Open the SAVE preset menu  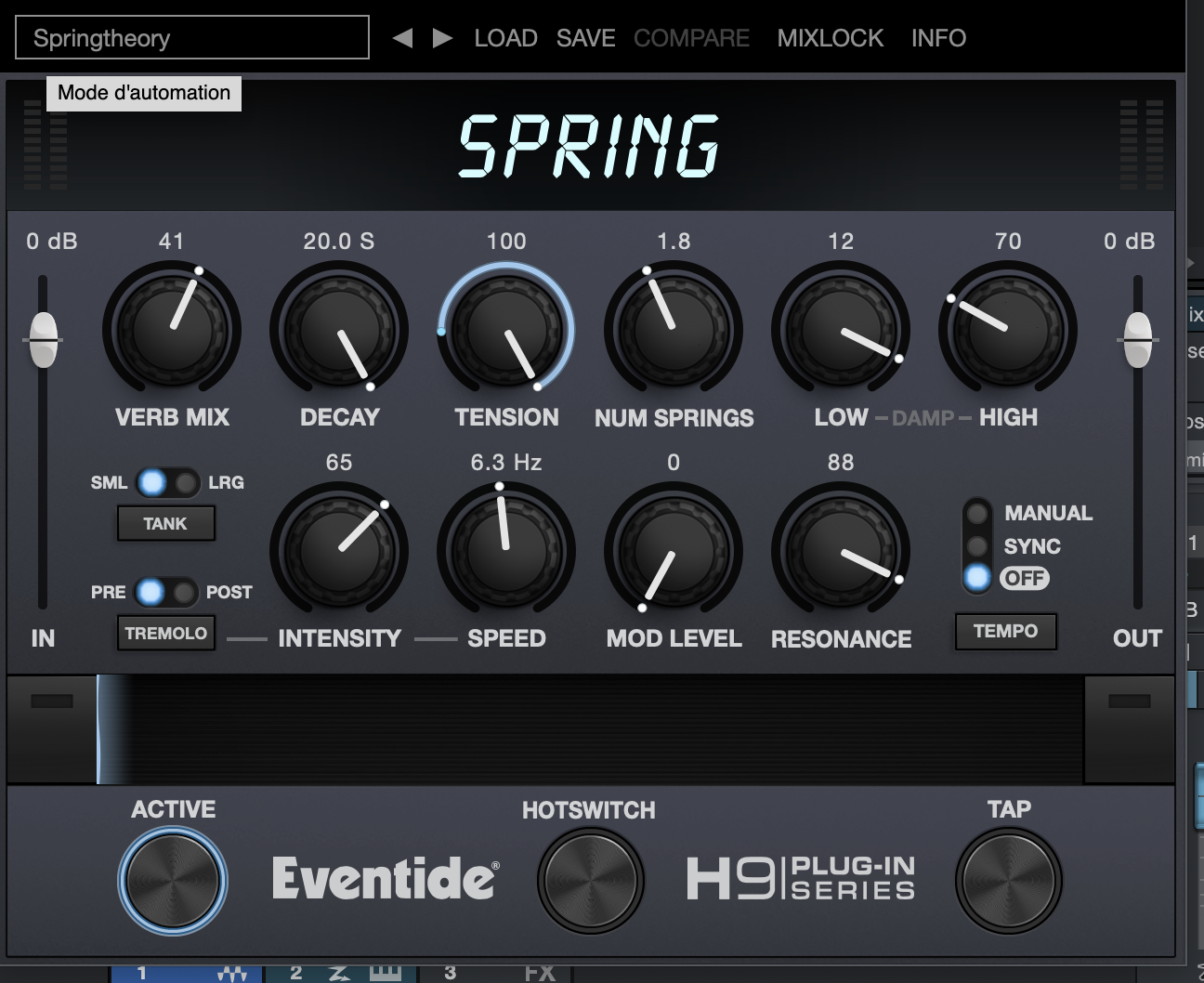pos(586,38)
